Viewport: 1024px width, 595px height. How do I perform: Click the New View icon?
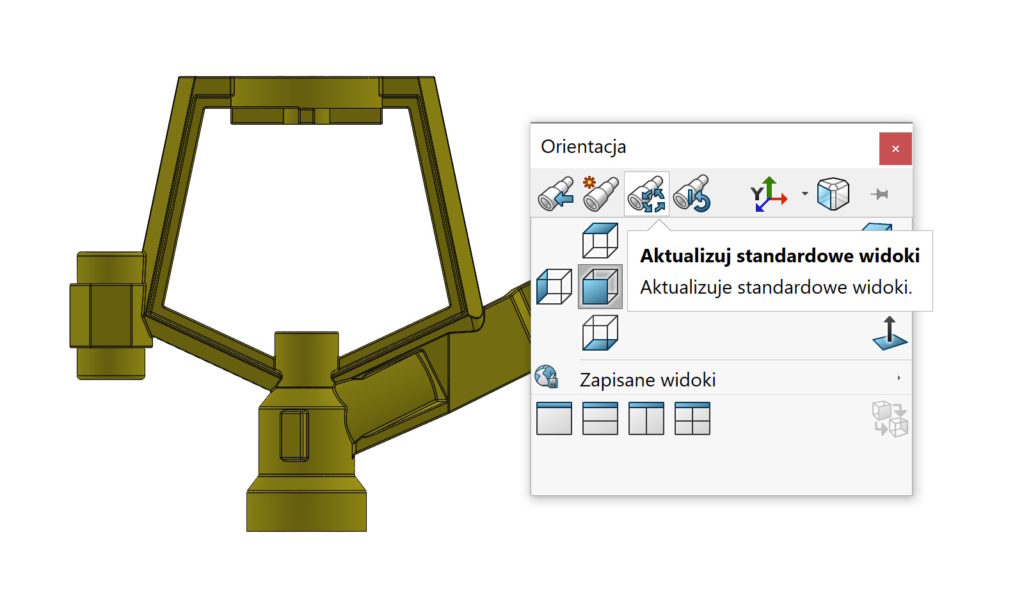tap(601, 194)
